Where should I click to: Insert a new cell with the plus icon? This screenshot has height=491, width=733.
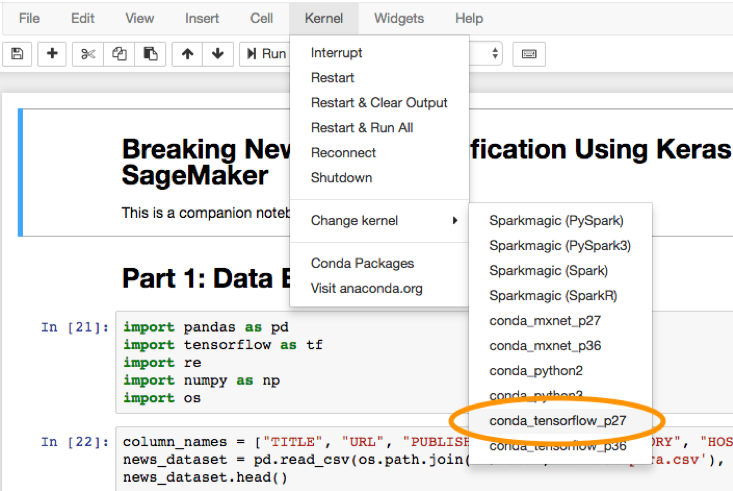coord(52,54)
